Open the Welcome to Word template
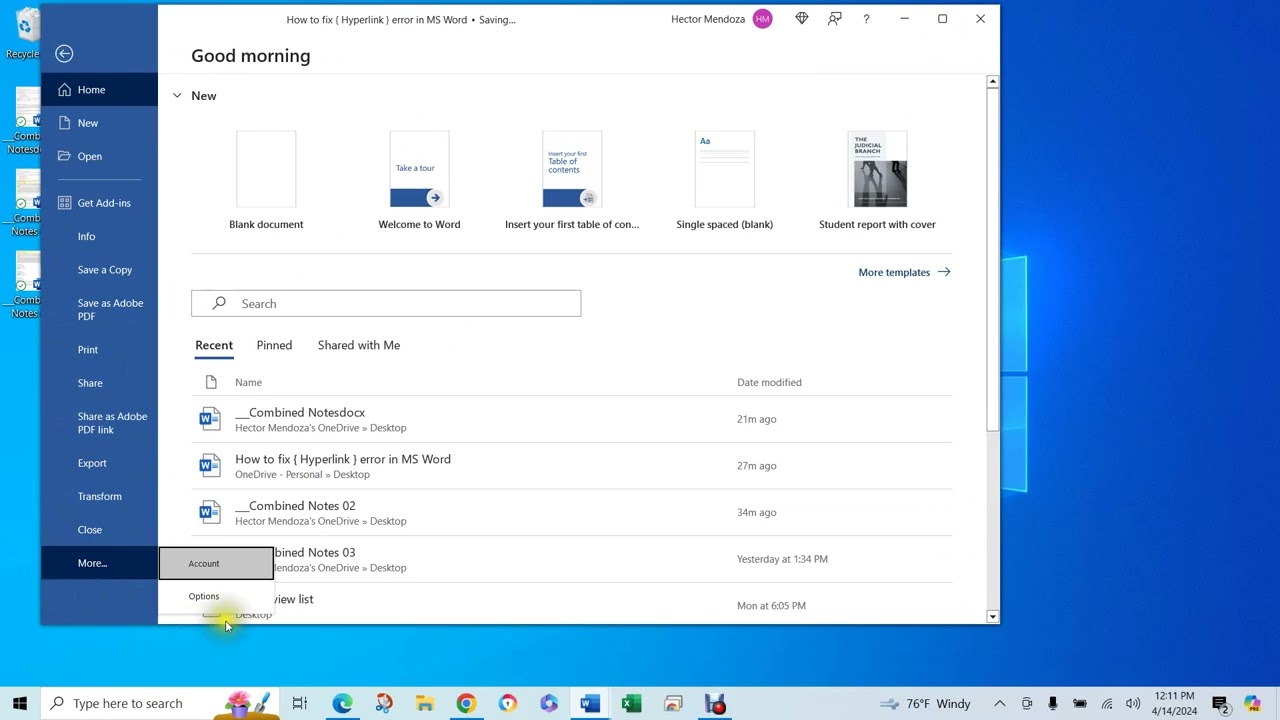The width and height of the screenshot is (1280, 720). (419, 180)
